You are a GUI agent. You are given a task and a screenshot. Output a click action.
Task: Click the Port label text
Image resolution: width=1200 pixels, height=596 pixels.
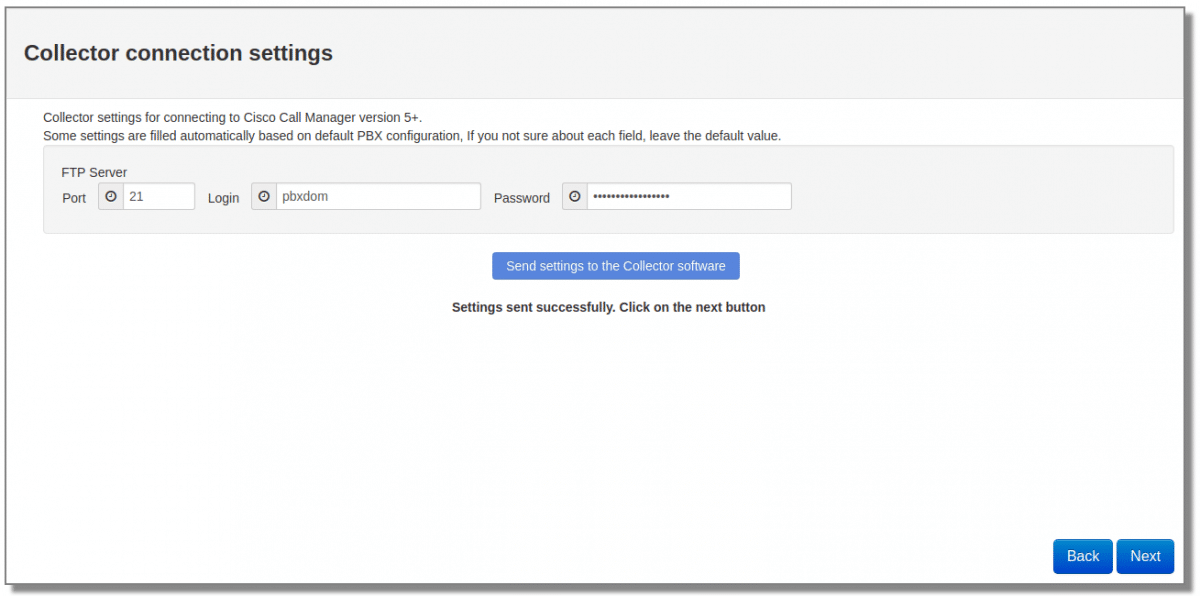pyautogui.click(x=74, y=198)
